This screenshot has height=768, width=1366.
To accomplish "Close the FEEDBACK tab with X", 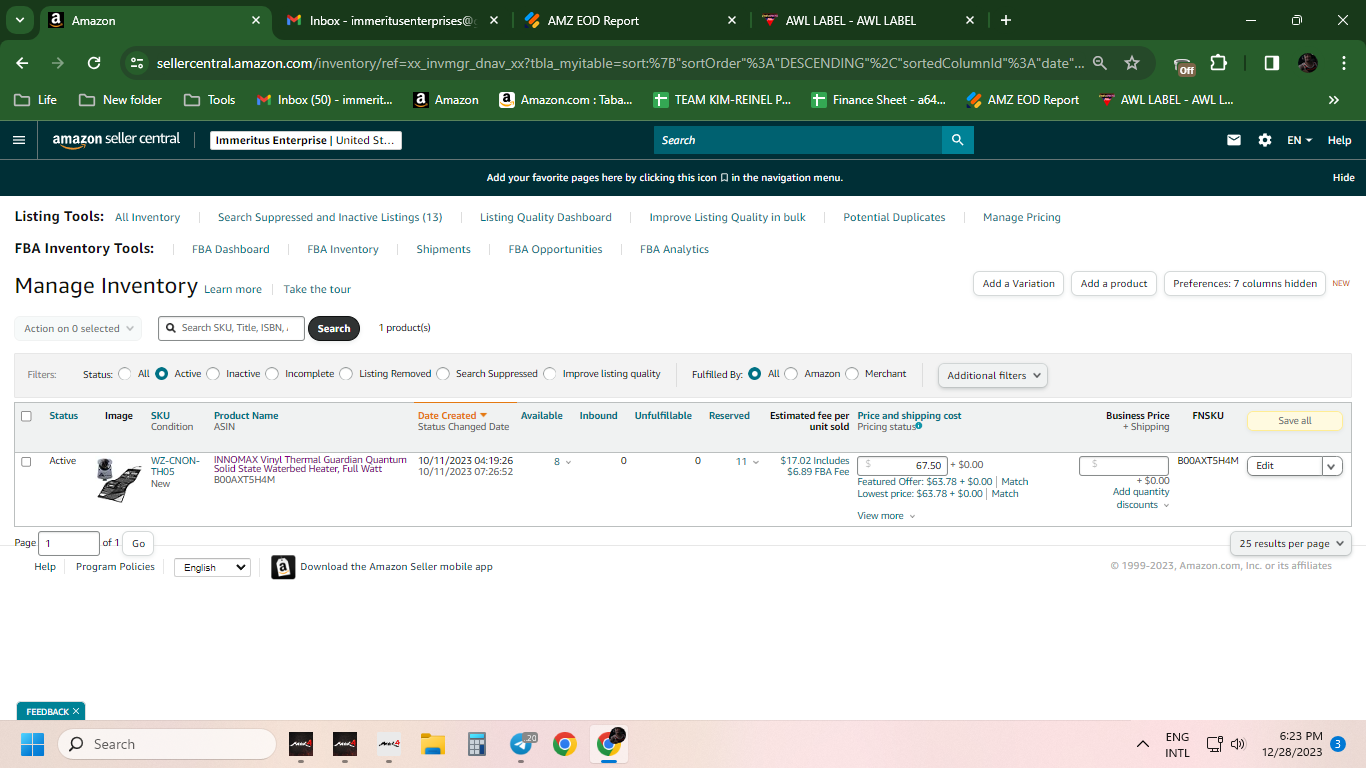I will (76, 711).
